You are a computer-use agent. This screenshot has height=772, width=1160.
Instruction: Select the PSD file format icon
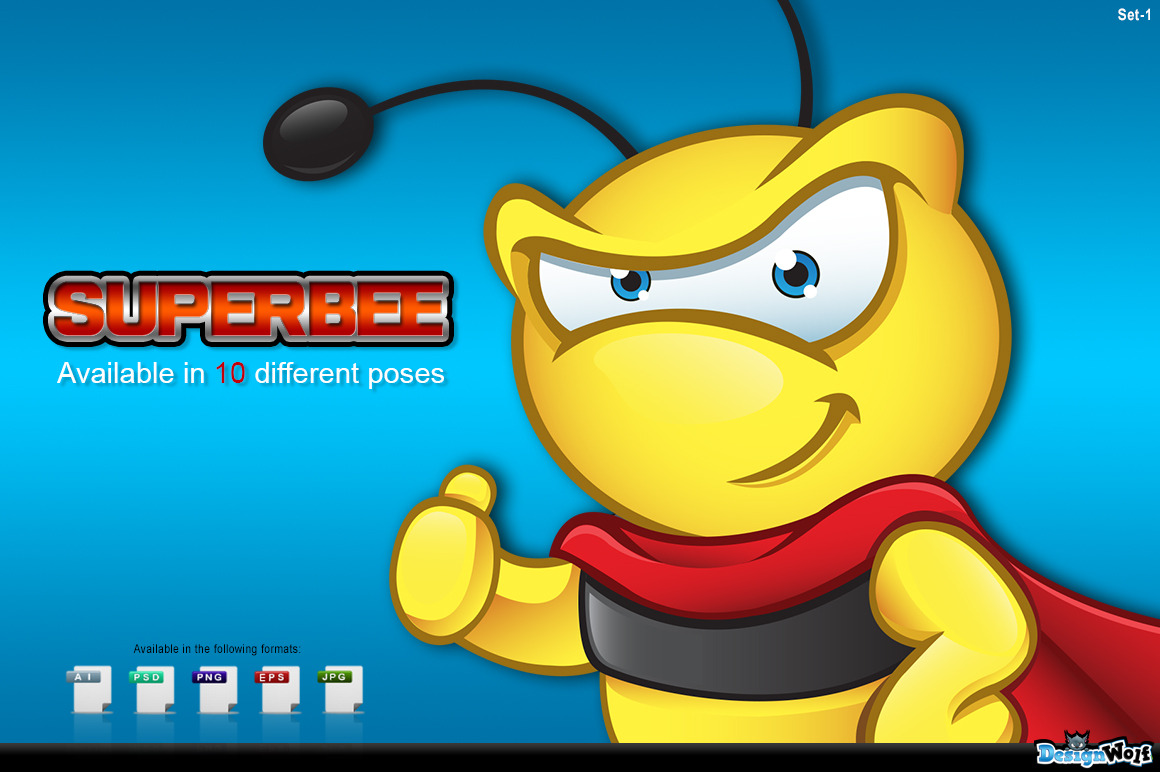click(151, 690)
